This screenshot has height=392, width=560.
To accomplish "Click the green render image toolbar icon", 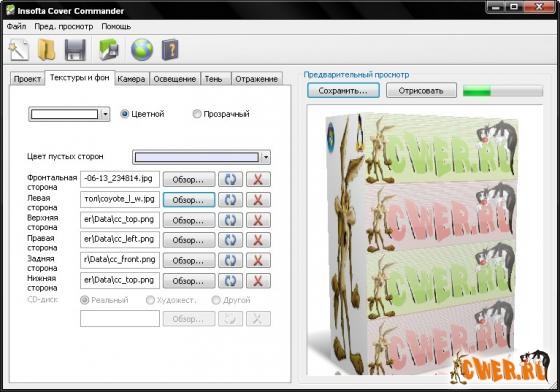I will [109, 50].
